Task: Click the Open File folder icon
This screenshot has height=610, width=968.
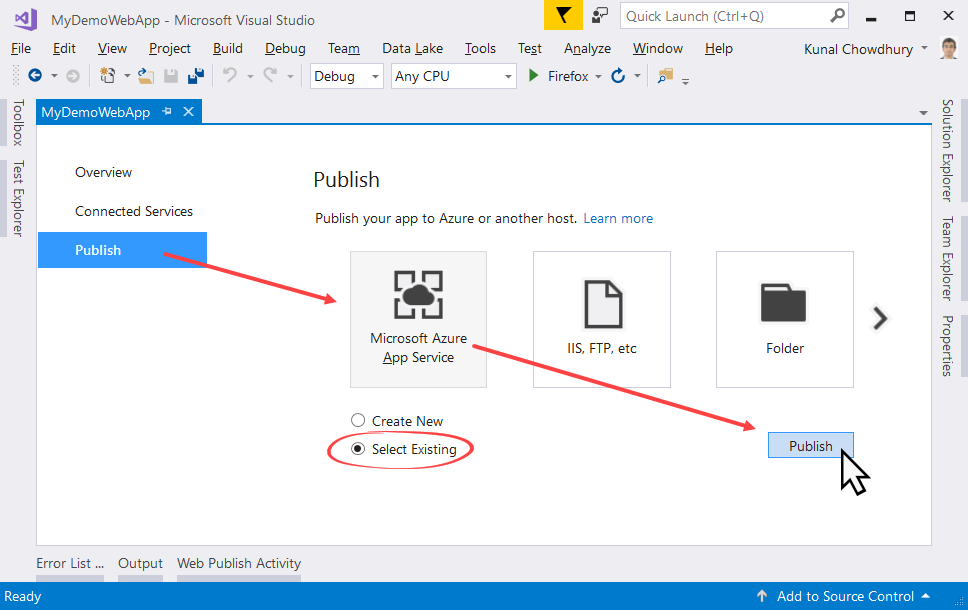Action: coord(146,76)
